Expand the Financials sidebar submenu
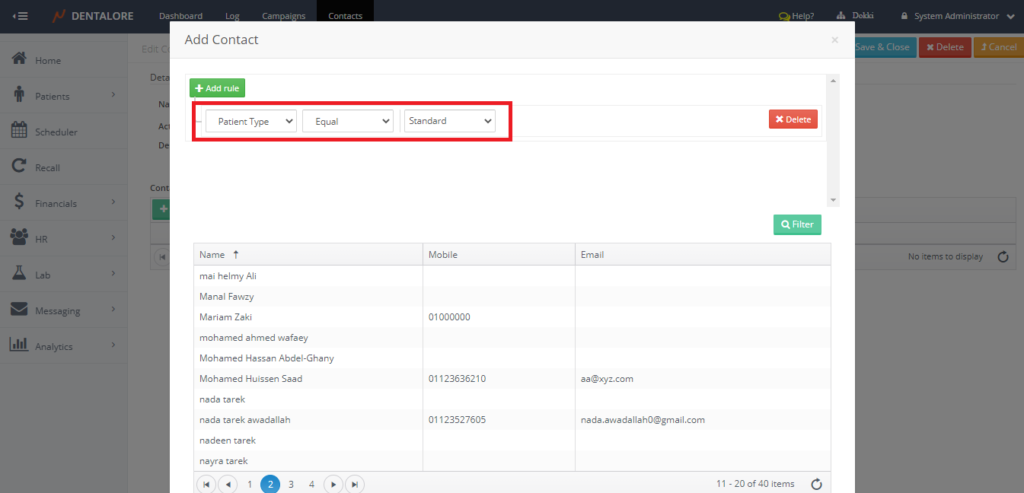This screenshot has height=493, width=1024. pyautogui.click(x=113, y=203)
